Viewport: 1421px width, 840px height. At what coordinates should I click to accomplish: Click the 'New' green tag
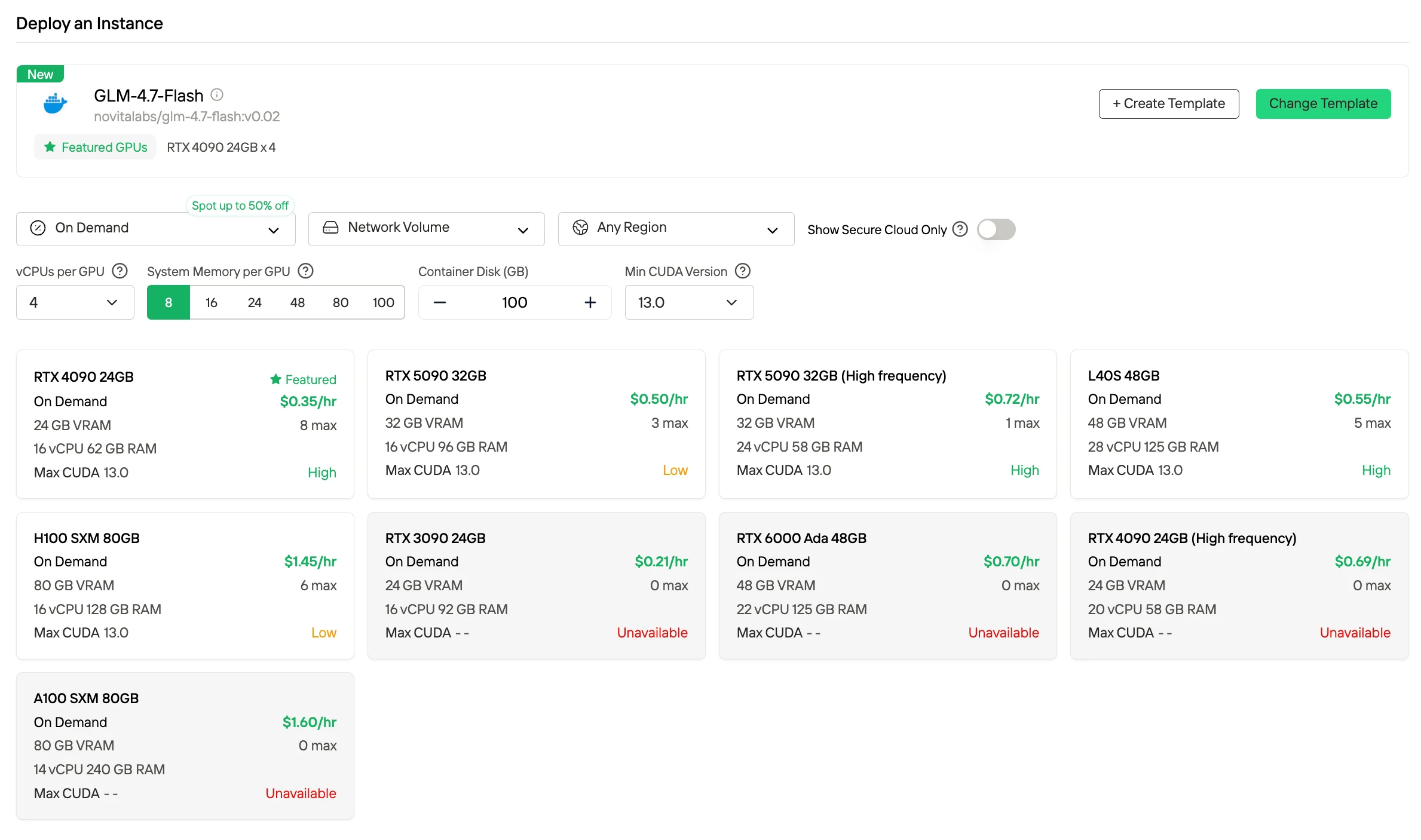pyautogui.click(x=40, y=74)
